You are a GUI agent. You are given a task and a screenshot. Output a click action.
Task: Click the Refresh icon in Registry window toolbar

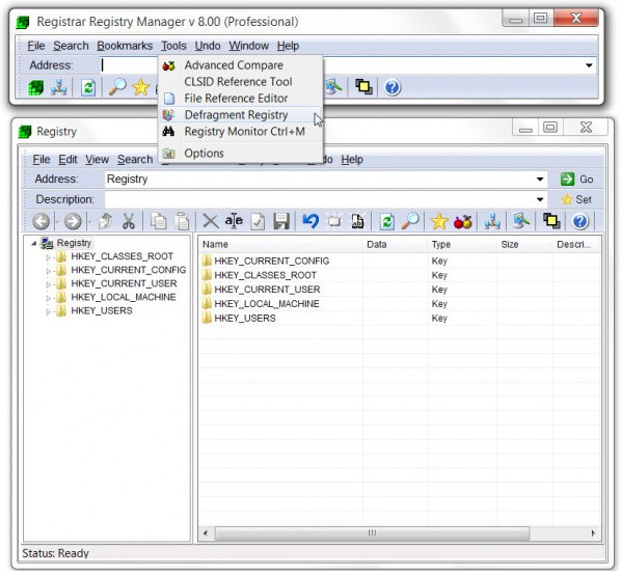[387, 221]
